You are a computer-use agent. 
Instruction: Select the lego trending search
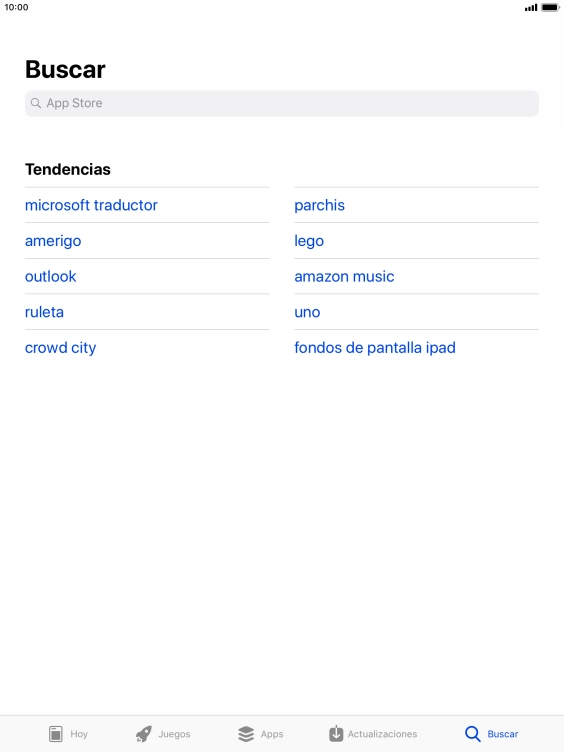309,241
